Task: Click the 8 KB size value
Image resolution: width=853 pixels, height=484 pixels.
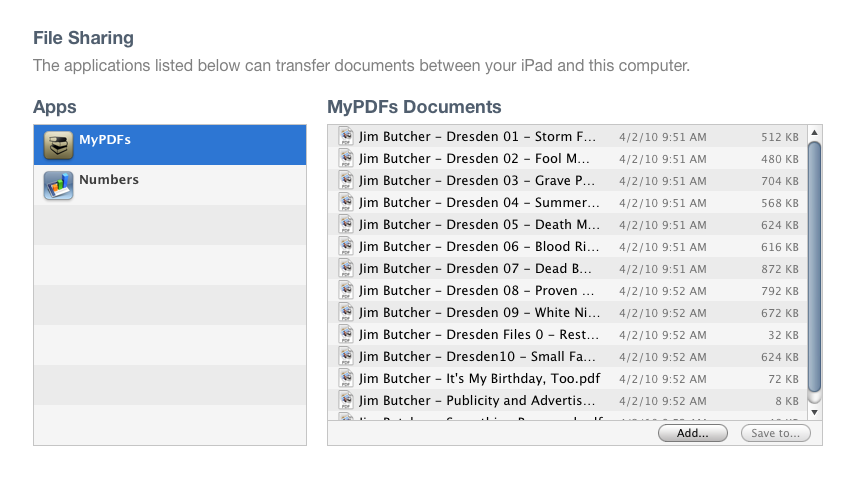Action: pyautogui.click(x=787, y=401)
